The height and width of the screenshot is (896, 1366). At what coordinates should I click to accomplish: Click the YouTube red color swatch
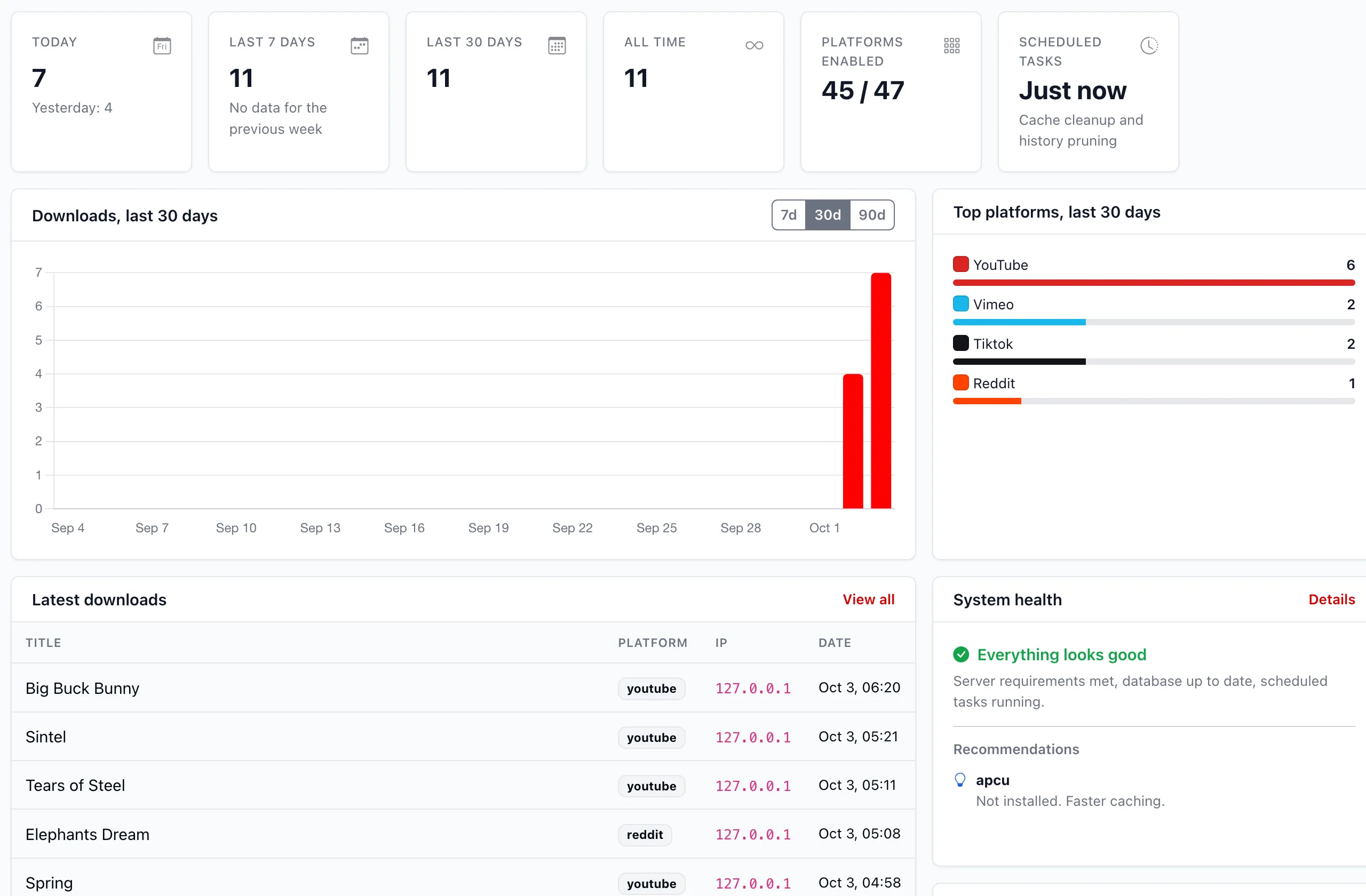(x=961, y=265)
